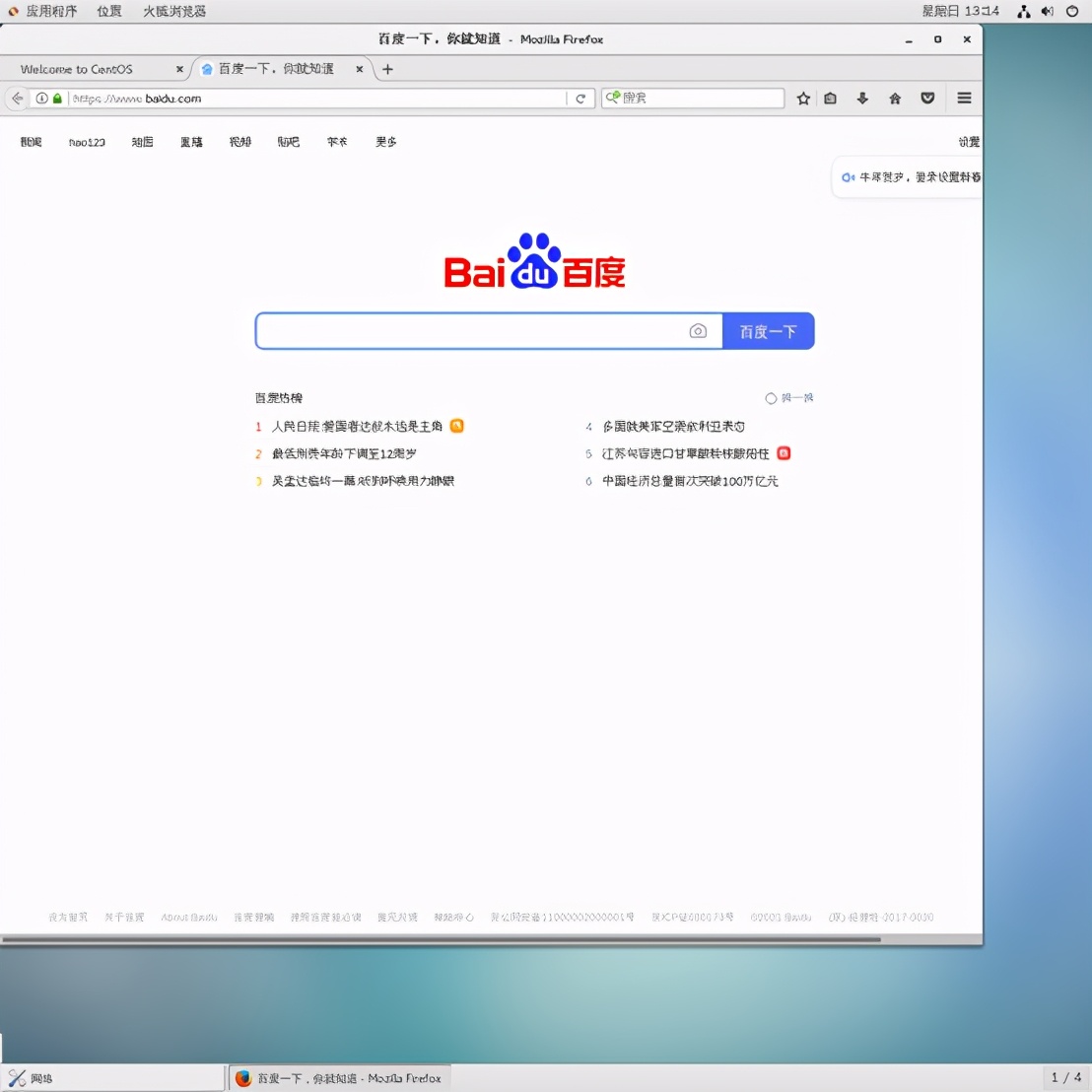
Task: Click the workspace indicator showing 1/4
Action: point(1068,1077)
